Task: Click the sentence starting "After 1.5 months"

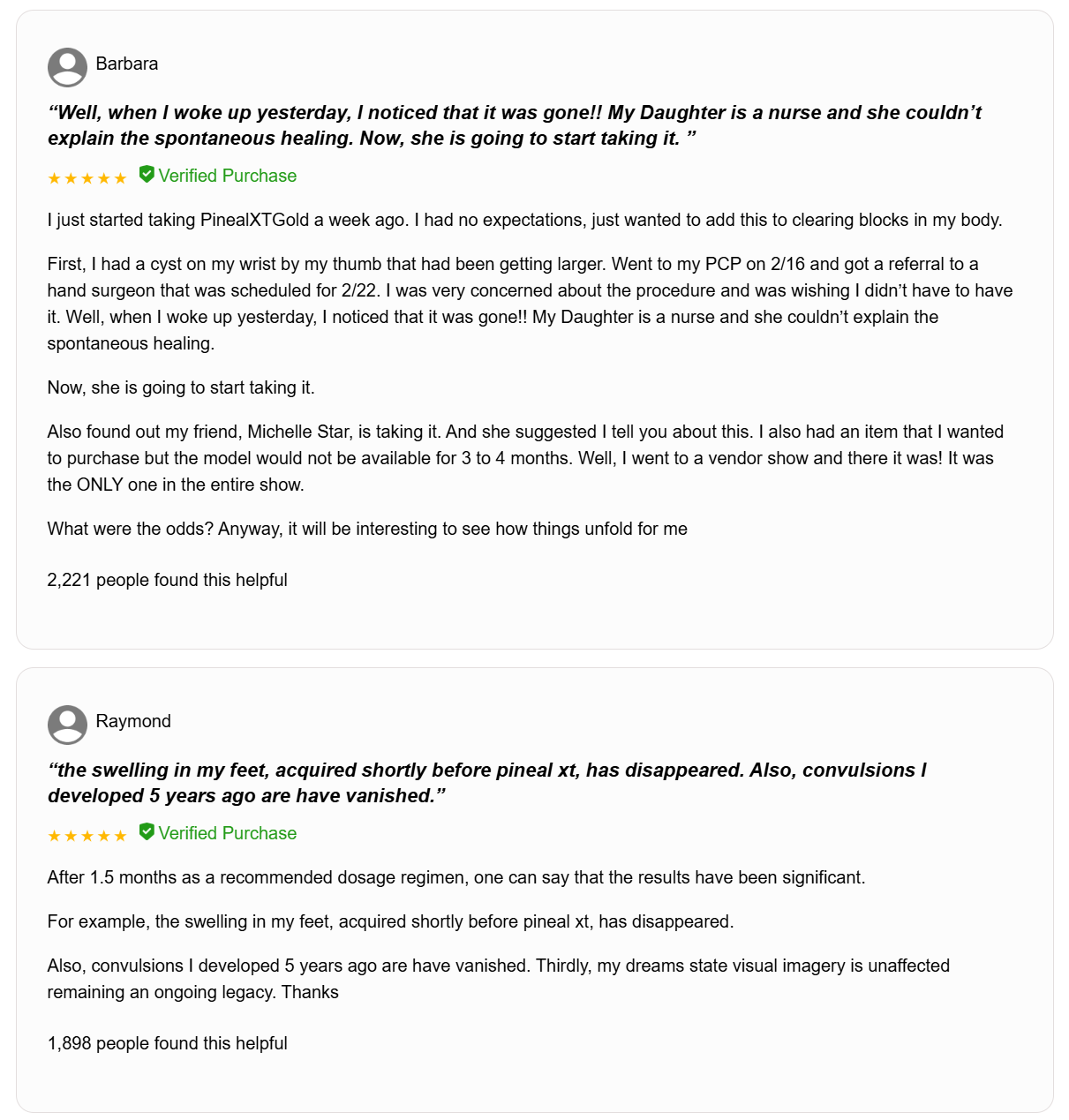Action: [456, 877]
